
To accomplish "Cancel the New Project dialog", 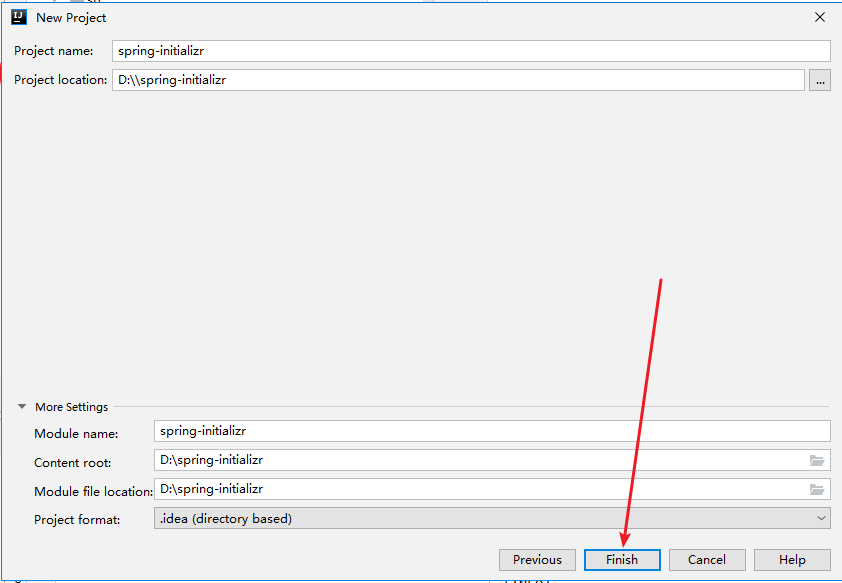I will [707, 560].
